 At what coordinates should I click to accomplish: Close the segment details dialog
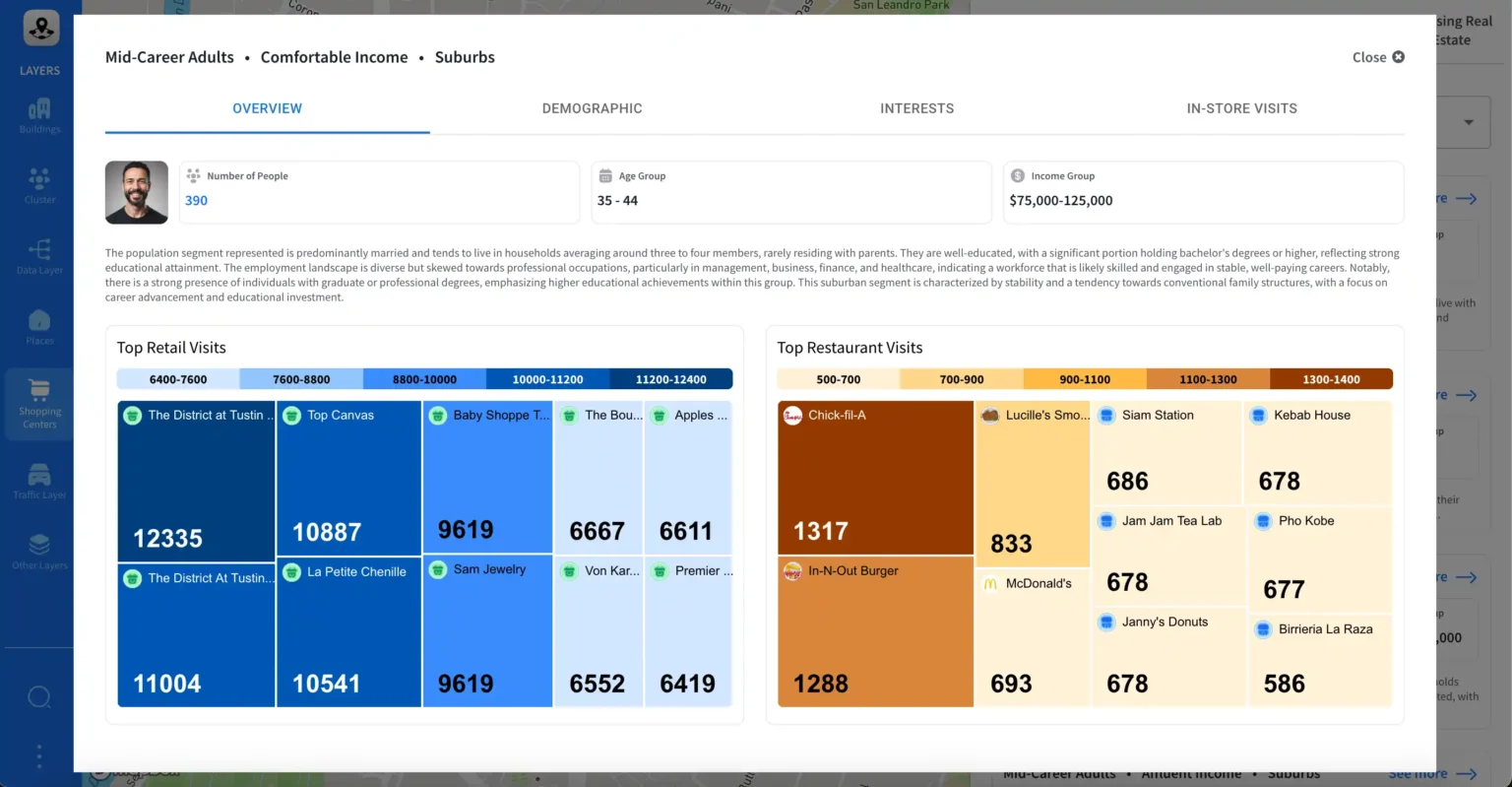tap(1378, 57)
